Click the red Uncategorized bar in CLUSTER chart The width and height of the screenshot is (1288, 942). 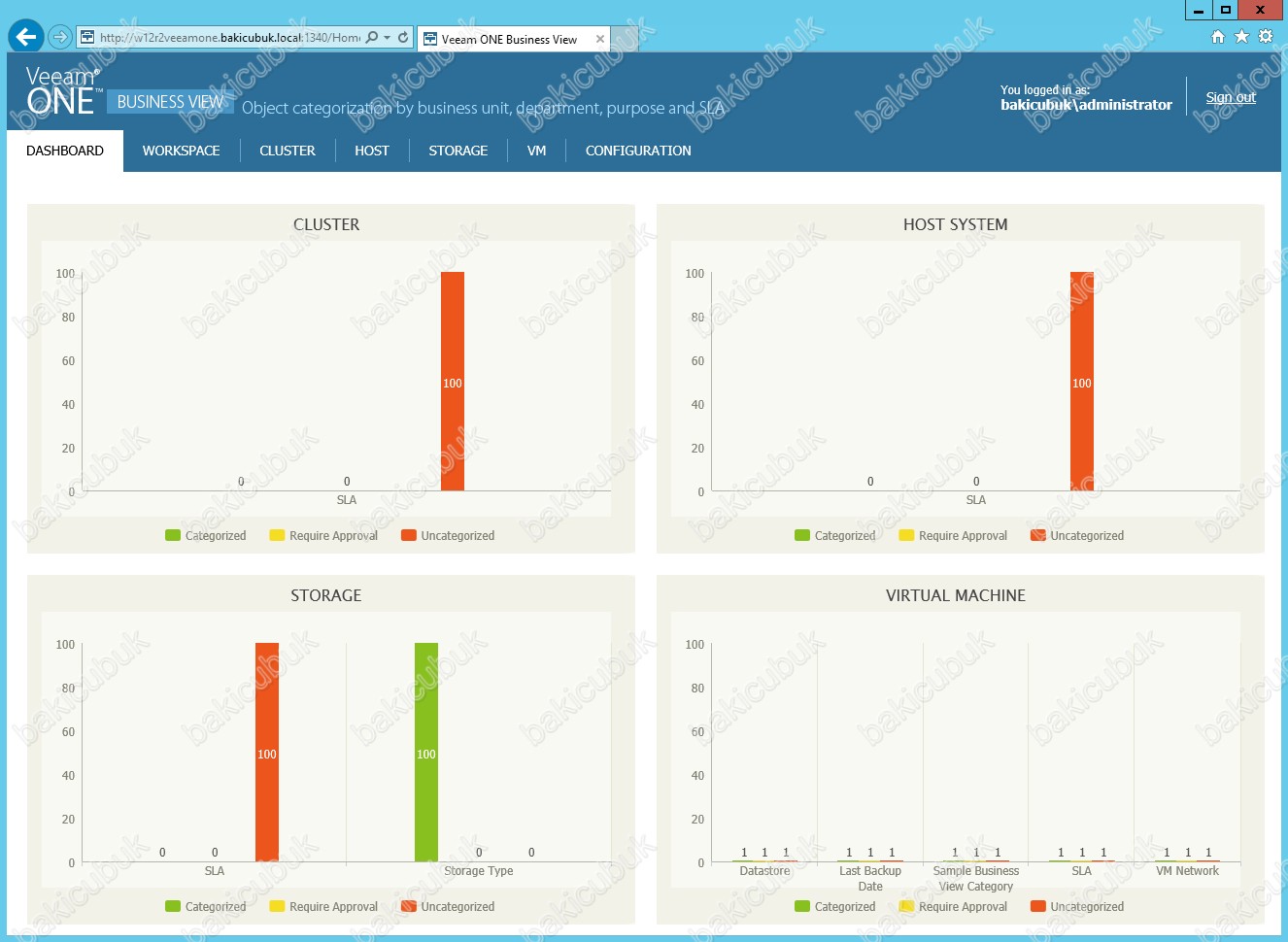click(453, 381)
